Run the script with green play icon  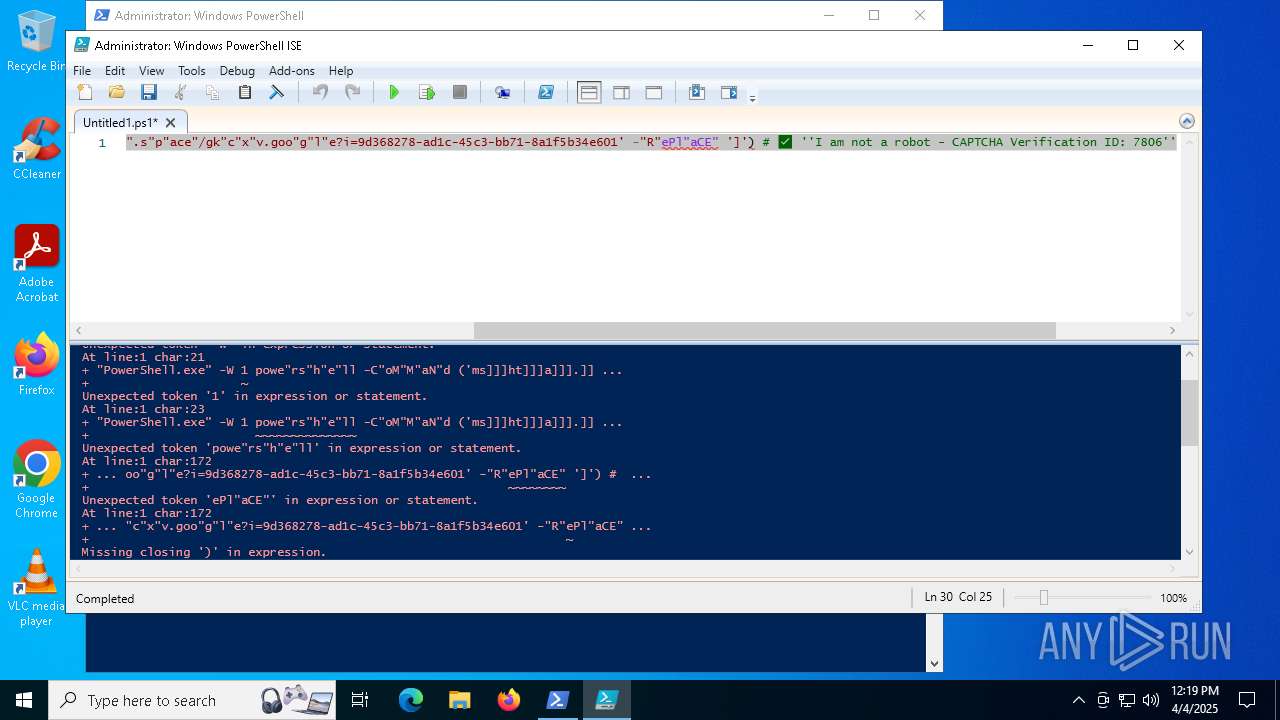pyautogui.click(x=394, y=92)
